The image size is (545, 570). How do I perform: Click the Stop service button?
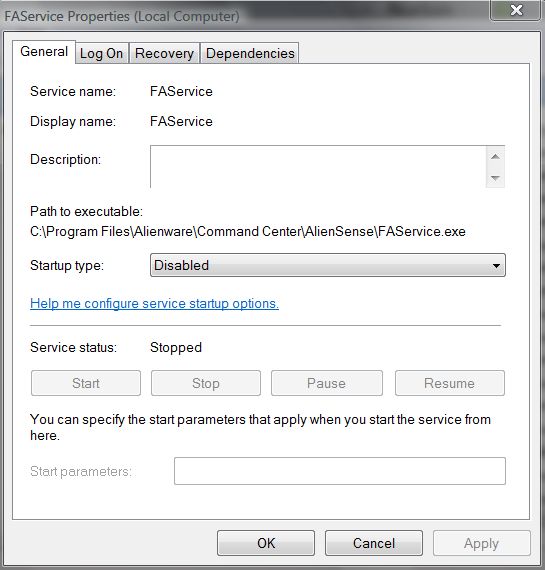point(206,383)
